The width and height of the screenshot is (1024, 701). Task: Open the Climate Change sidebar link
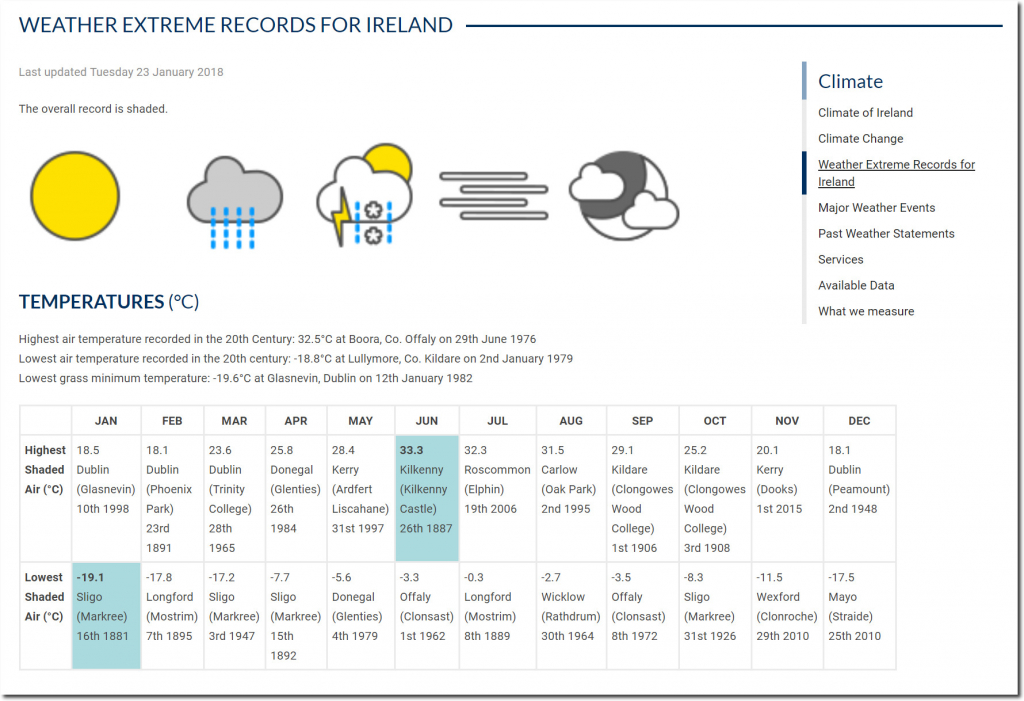tap(861, 139)
